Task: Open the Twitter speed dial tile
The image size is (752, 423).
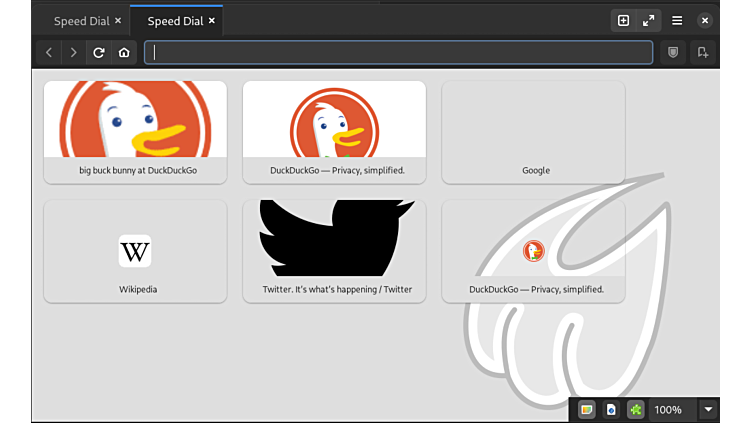Action: (334, 251)
